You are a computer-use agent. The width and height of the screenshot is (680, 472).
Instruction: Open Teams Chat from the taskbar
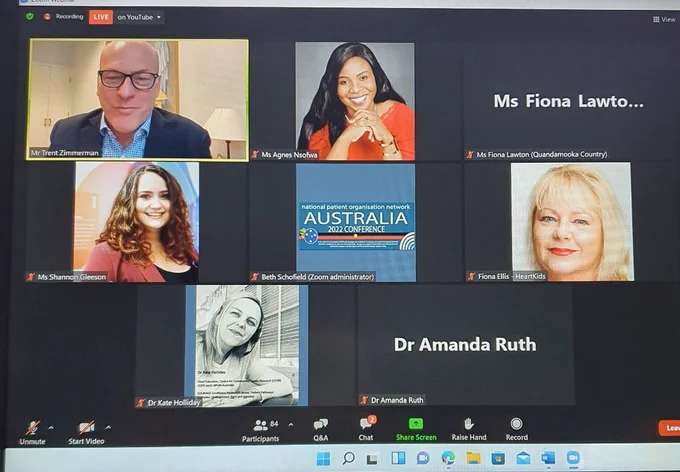(x=423, y=458)
